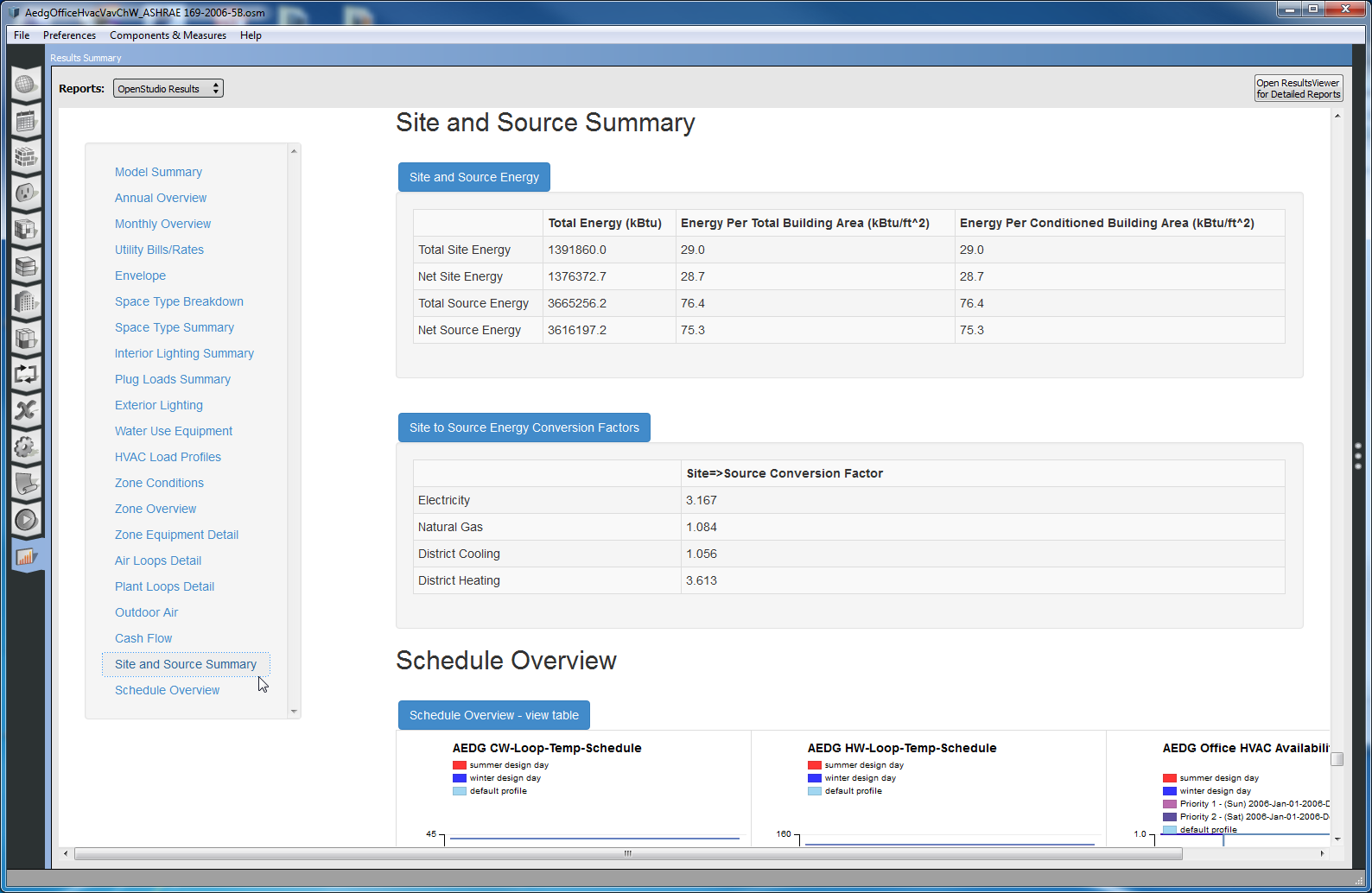1372x893 pixels.
Task: Click the OpenStudio app icon in title bar
Action: click(14, 12)
